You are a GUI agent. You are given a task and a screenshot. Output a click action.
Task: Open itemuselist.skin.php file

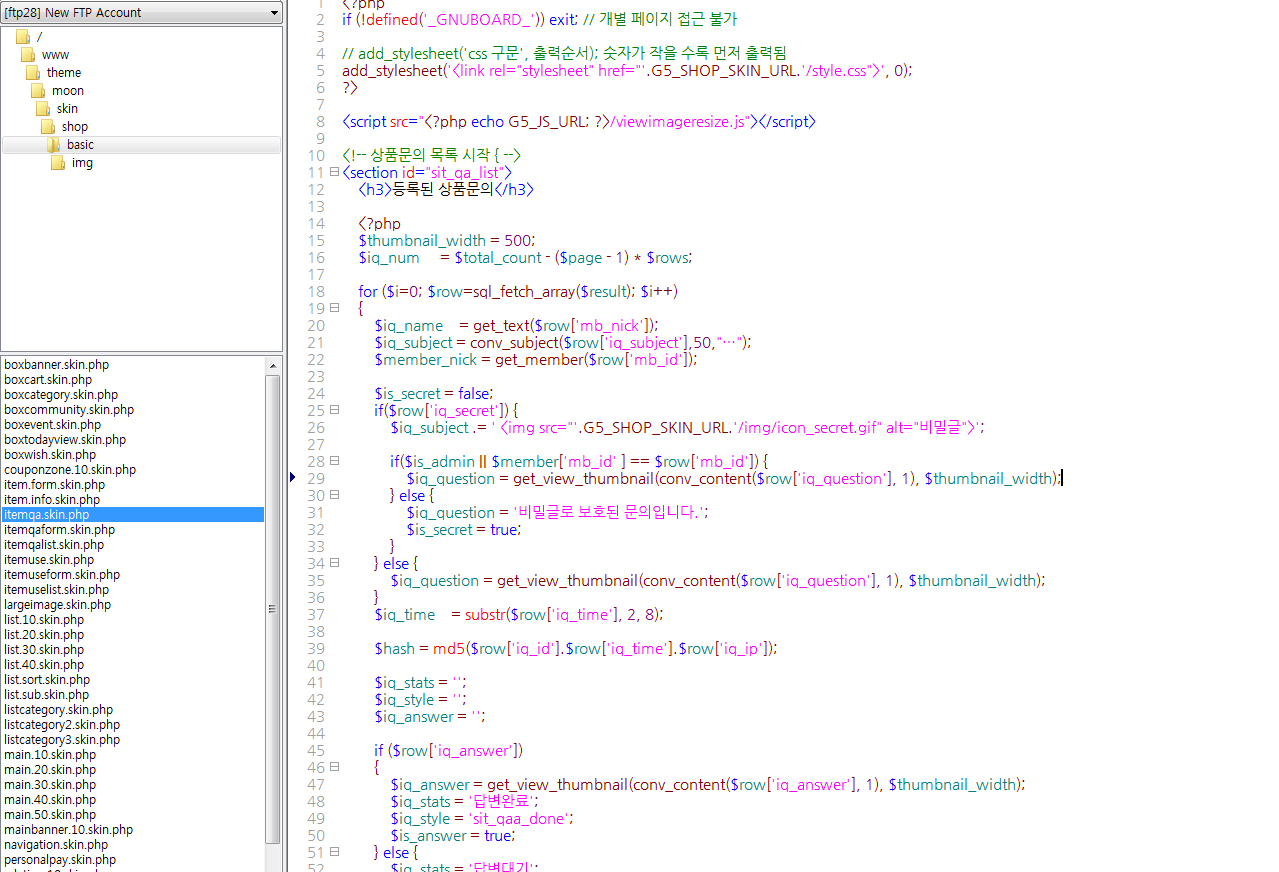point(56,590)
